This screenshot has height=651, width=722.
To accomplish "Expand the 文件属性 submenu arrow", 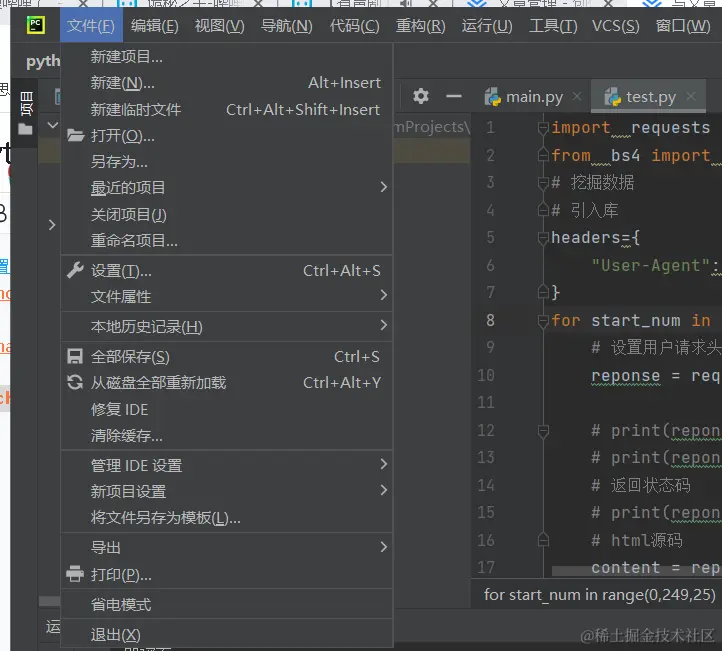I will (x=384, y=295).
